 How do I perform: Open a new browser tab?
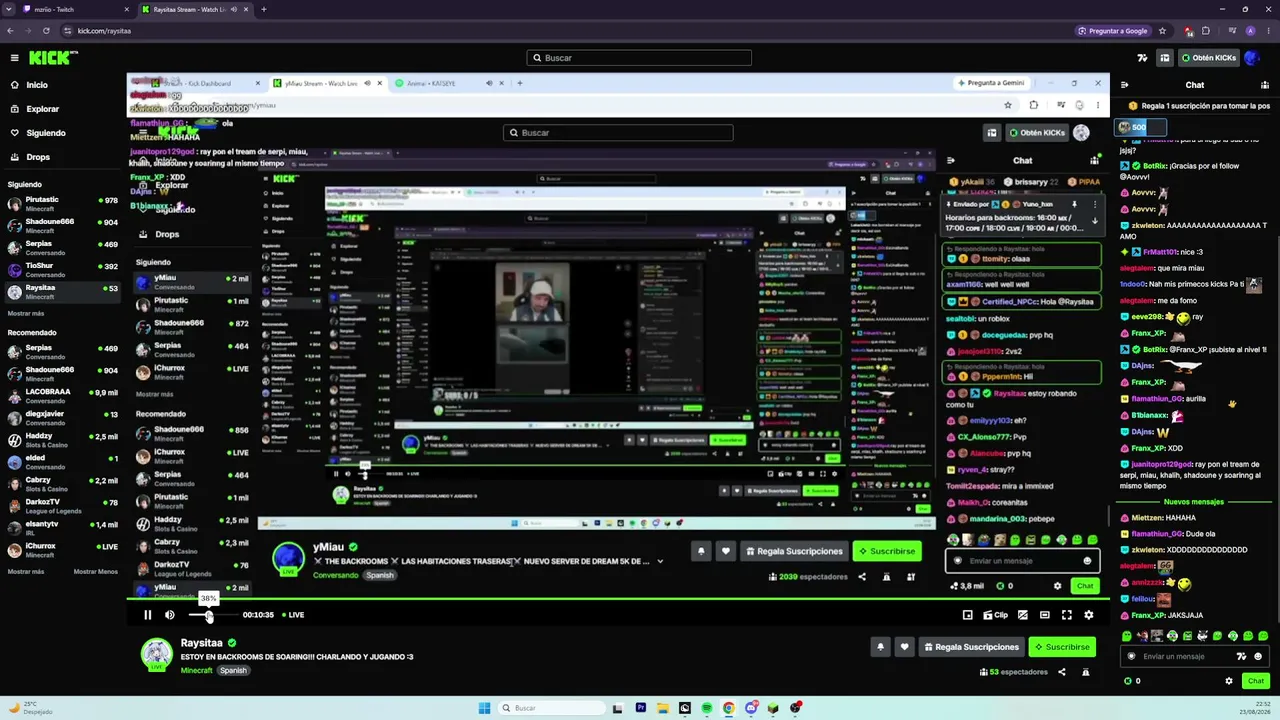coord(263,9)
